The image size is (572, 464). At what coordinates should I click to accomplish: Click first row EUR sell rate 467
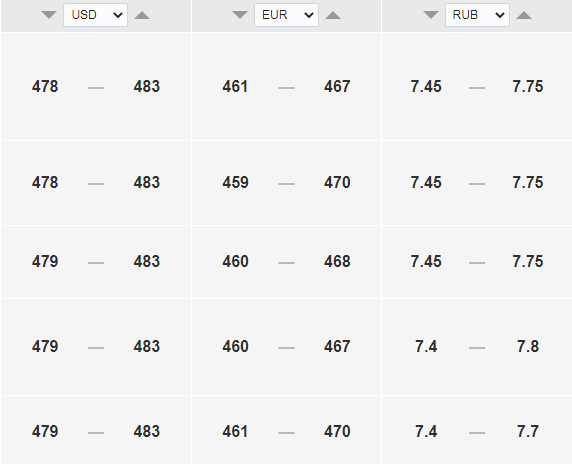coord(337,87)
